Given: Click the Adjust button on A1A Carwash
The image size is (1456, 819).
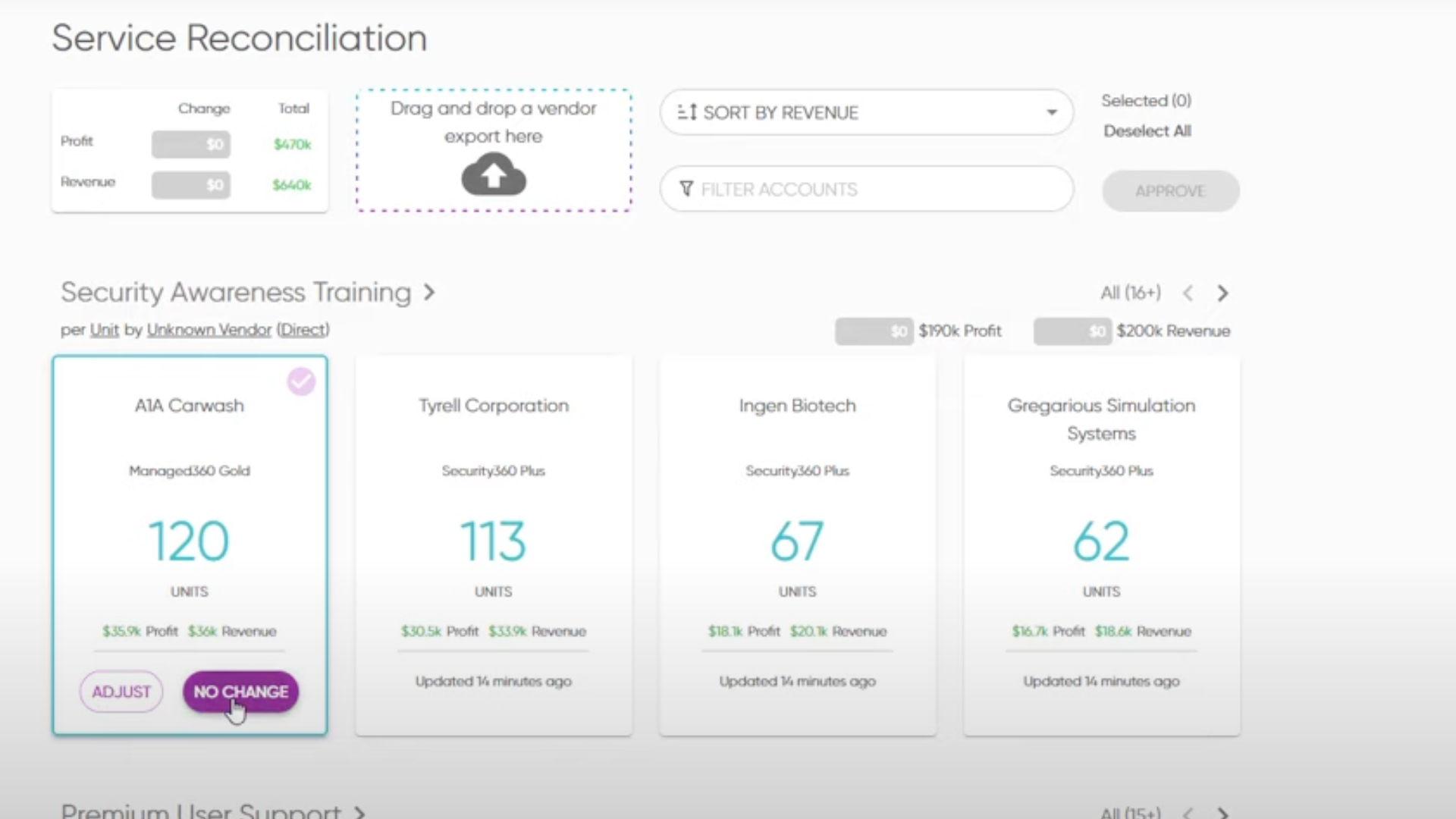Looking at the screenshot, I should [x=121, y=692].
